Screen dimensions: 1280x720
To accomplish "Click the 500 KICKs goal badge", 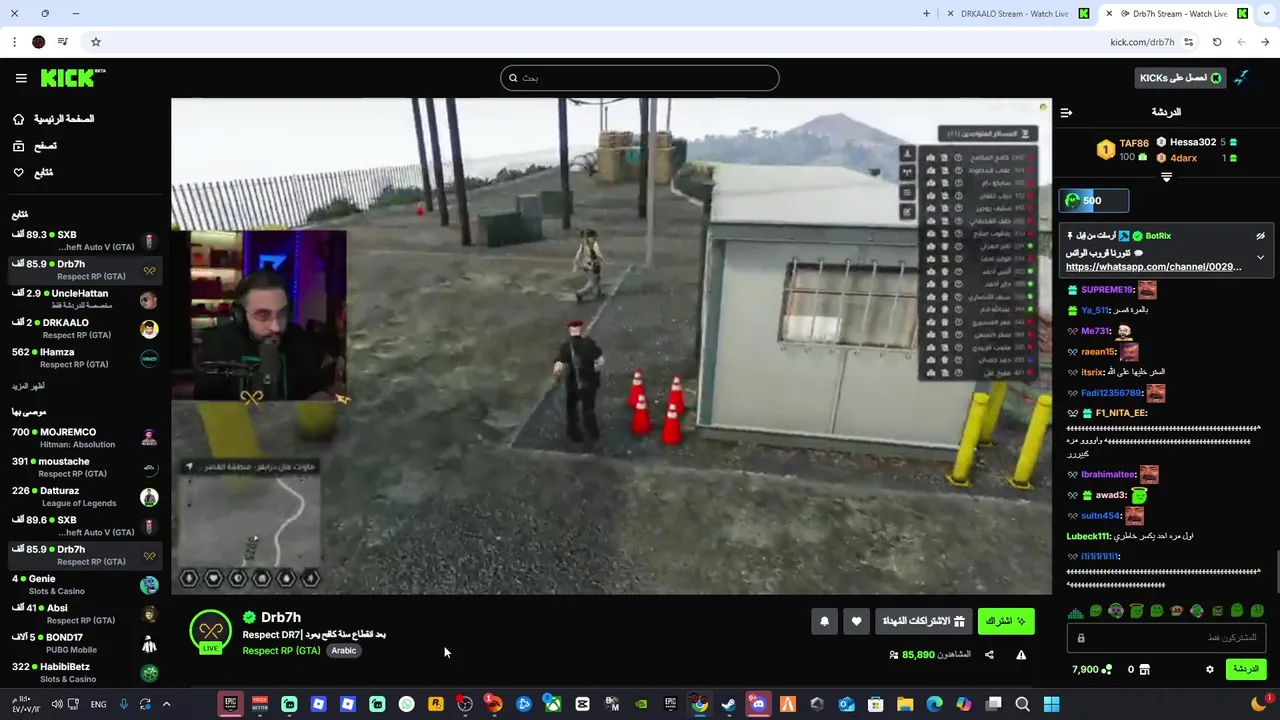I will coord(1094,201).
